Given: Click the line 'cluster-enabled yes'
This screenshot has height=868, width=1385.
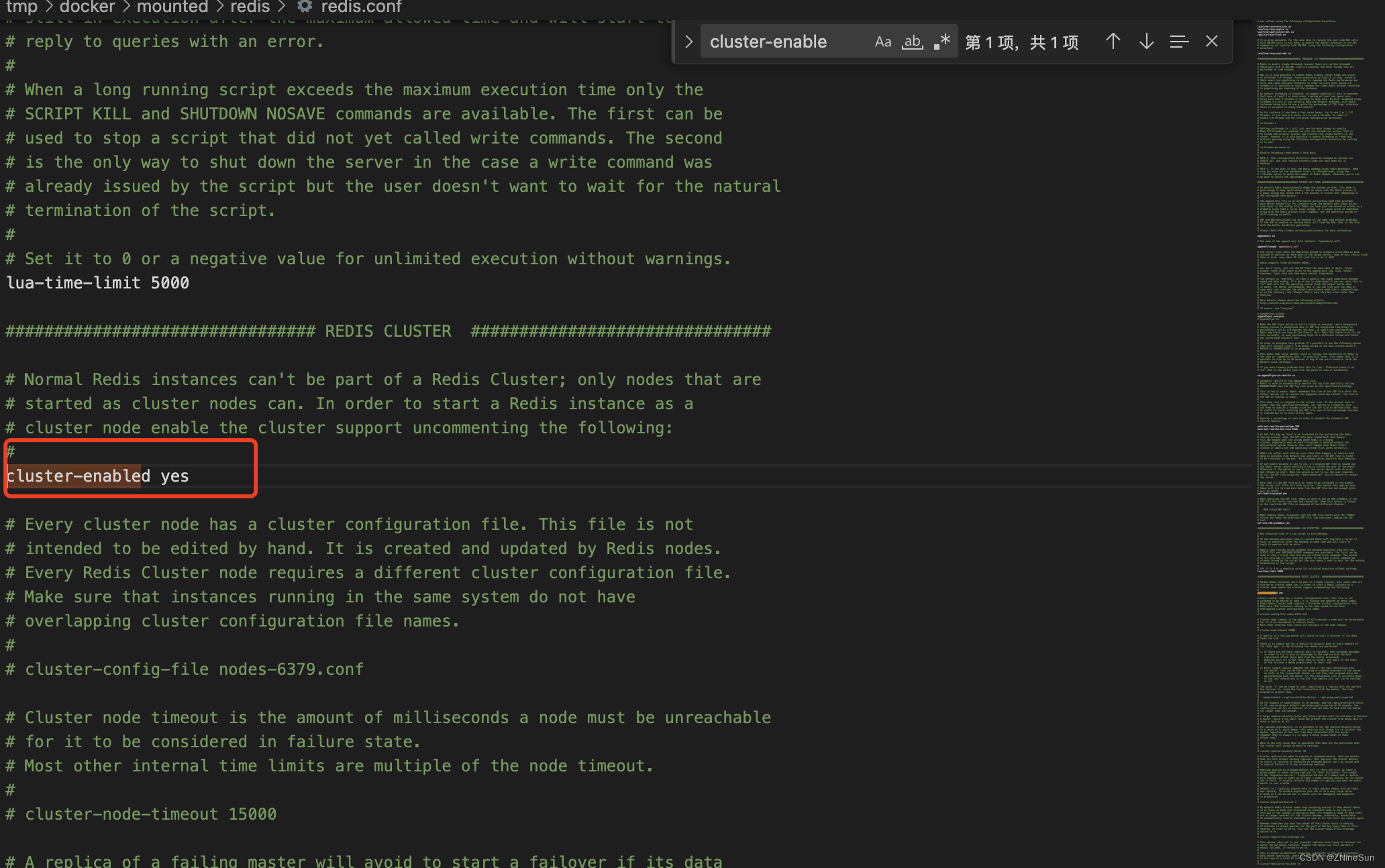Looking at the screenshot, I should [x=98, y=476].
